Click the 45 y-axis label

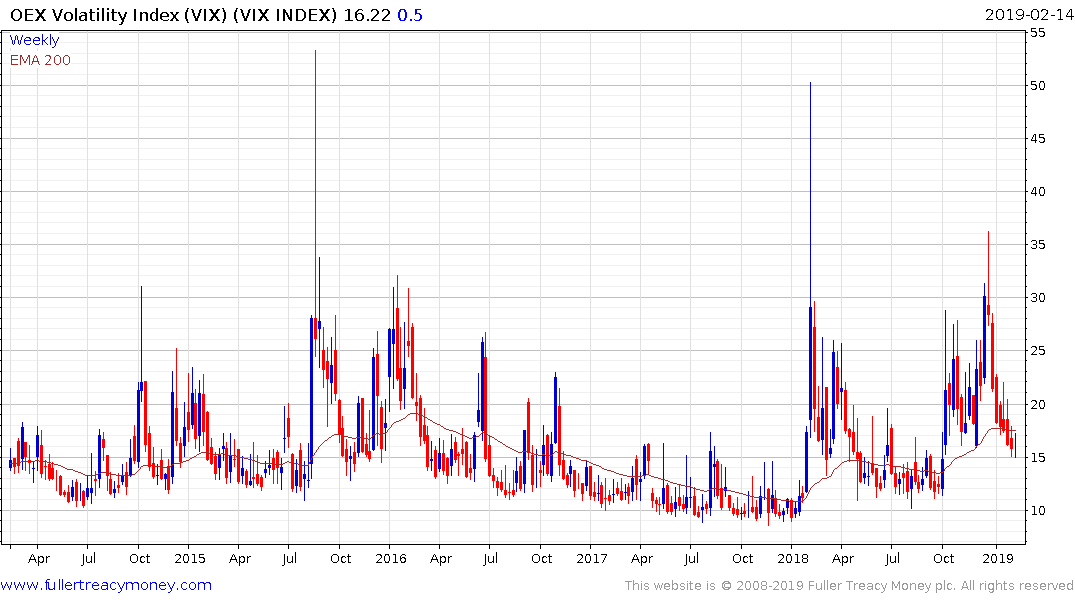click(1037, 139)
